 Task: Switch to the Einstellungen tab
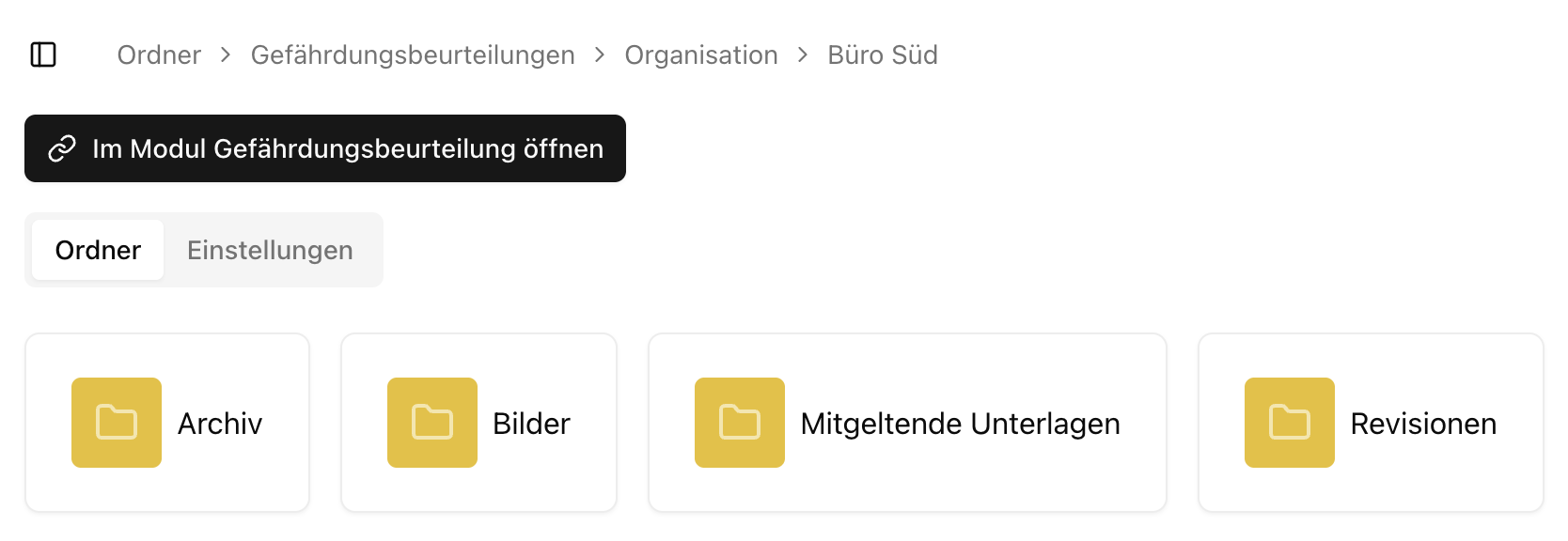270,250
